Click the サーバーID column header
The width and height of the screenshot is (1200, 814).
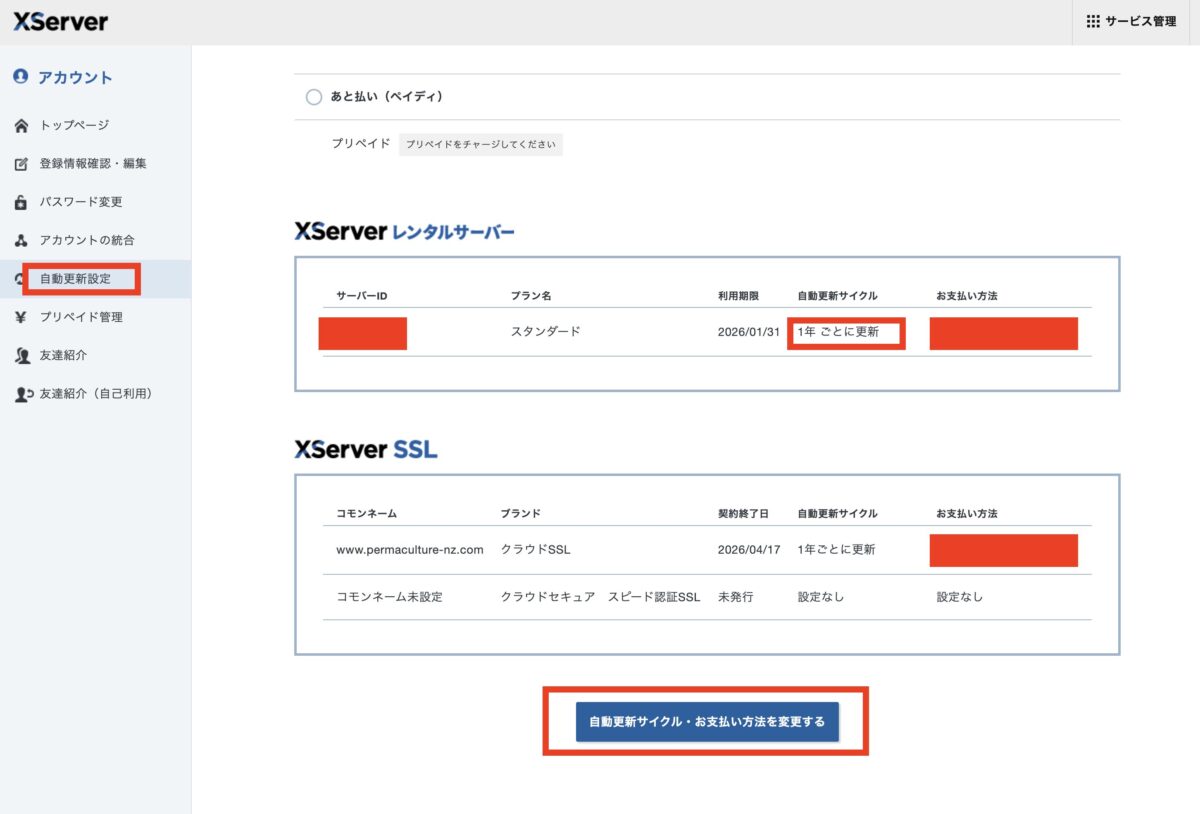[x=362, y=296]
